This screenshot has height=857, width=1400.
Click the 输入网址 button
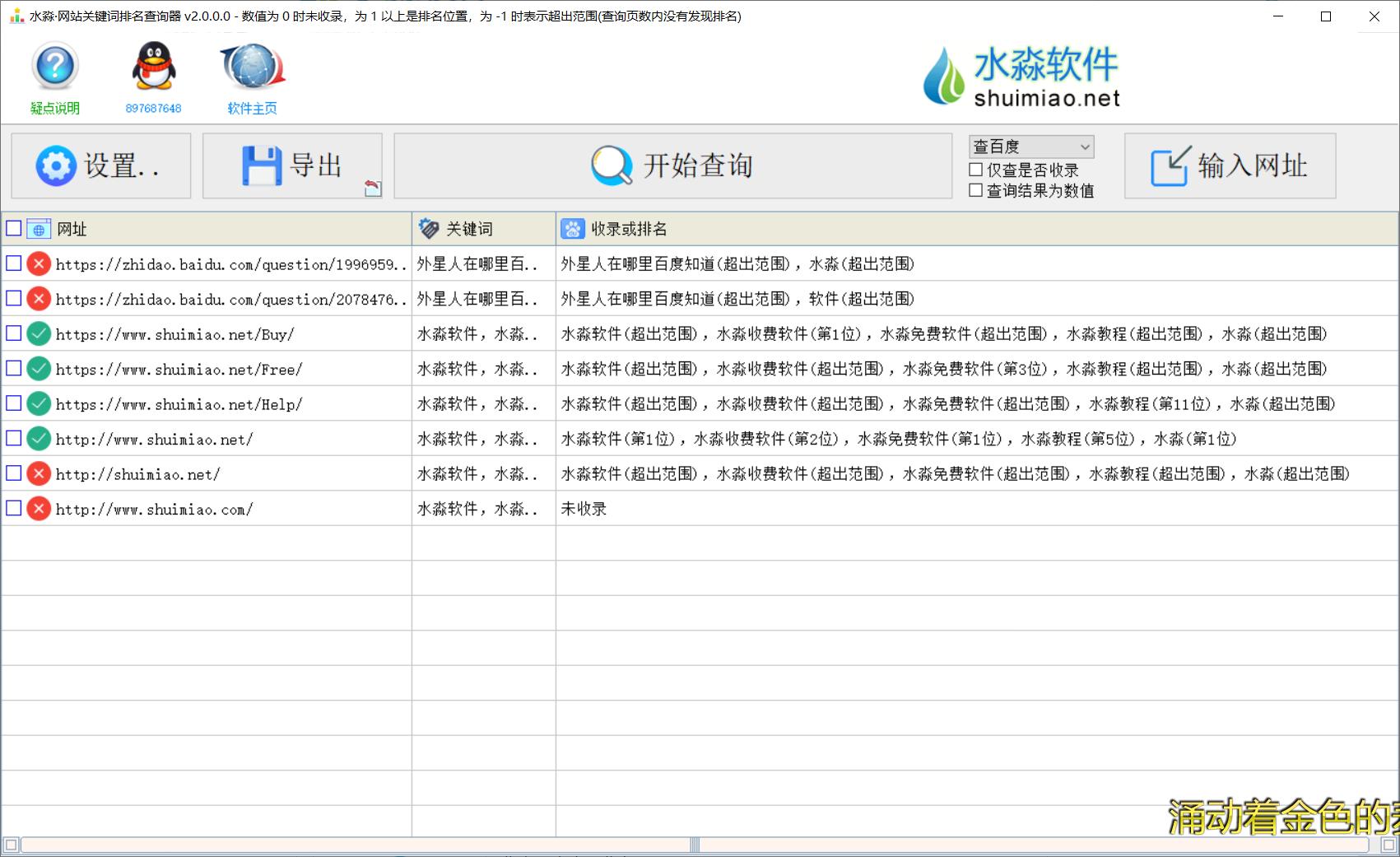point(1230,165)
